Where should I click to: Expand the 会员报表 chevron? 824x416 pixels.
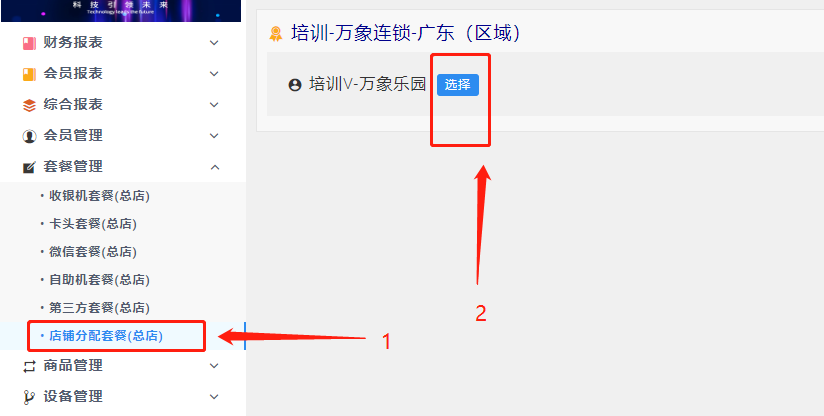[214, 74]
